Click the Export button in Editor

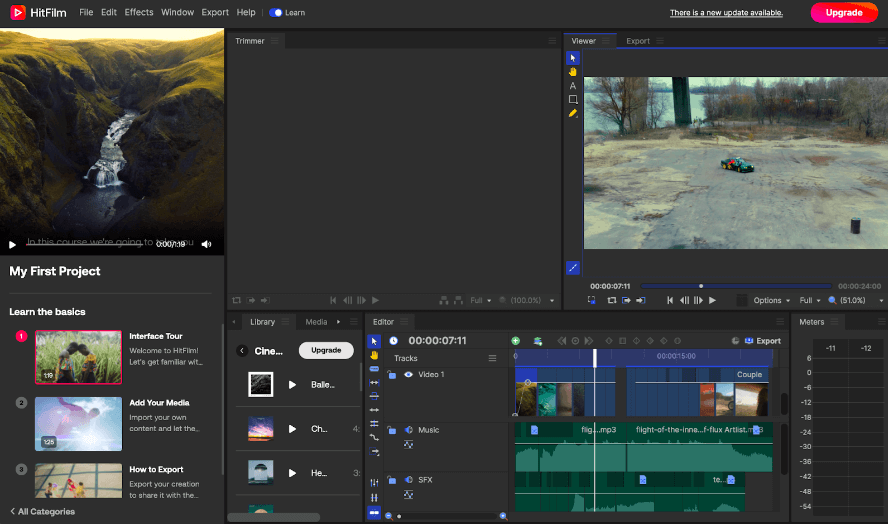tap(762, 341)
